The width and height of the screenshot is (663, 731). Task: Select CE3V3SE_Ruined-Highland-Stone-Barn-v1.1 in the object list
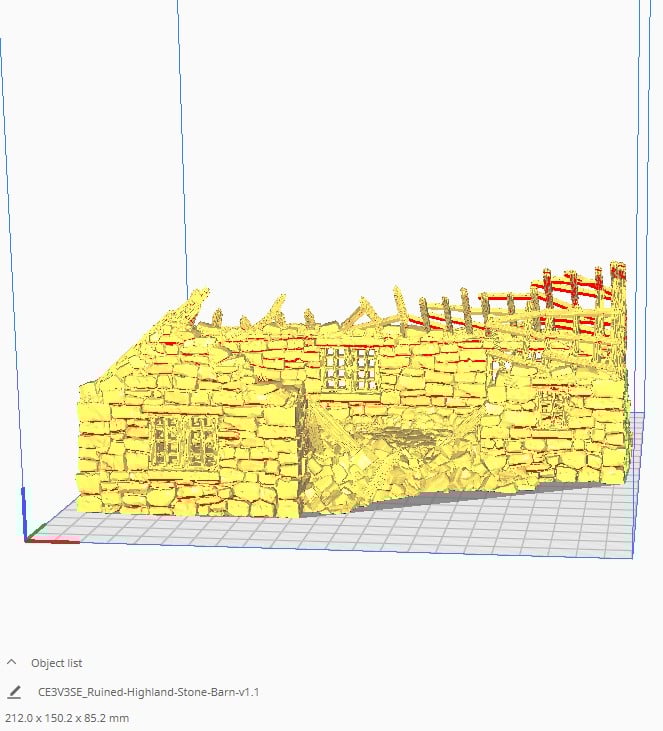pos(148,692)
